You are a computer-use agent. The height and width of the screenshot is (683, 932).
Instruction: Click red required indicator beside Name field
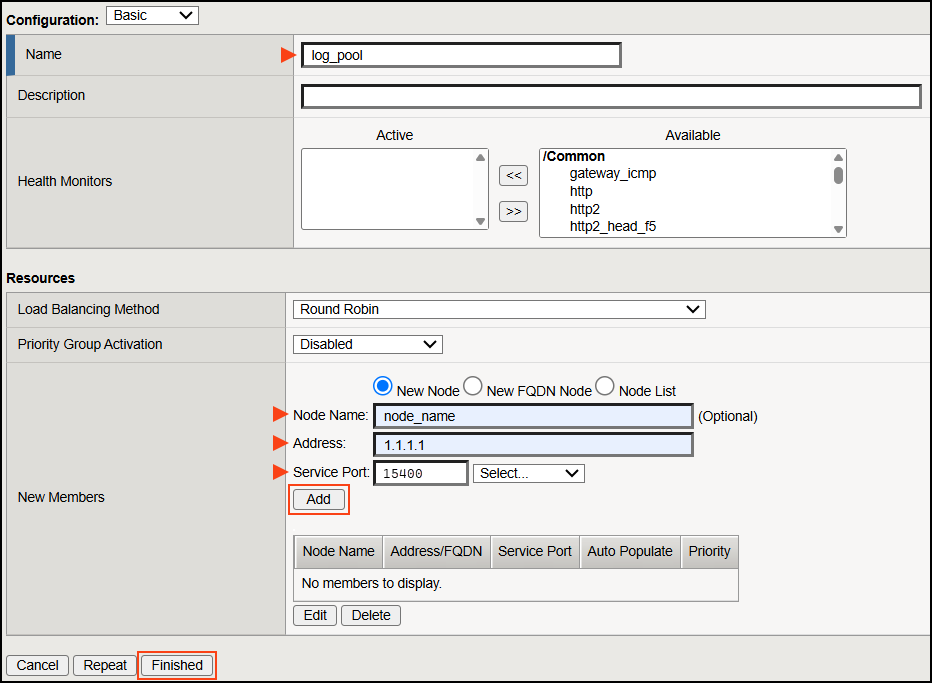(x=287, y=55)
